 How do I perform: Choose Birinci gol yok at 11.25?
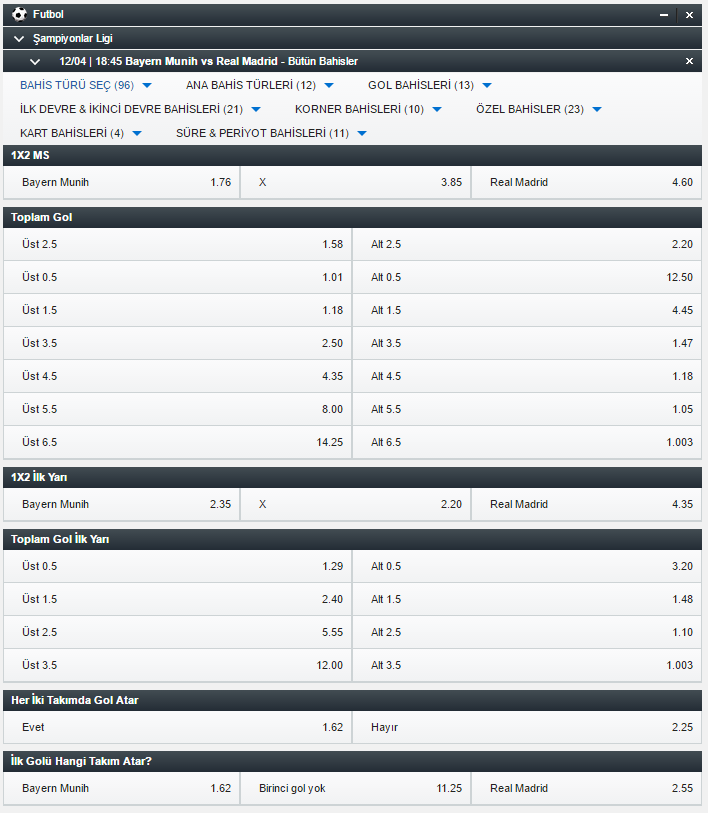coord(355,788)
